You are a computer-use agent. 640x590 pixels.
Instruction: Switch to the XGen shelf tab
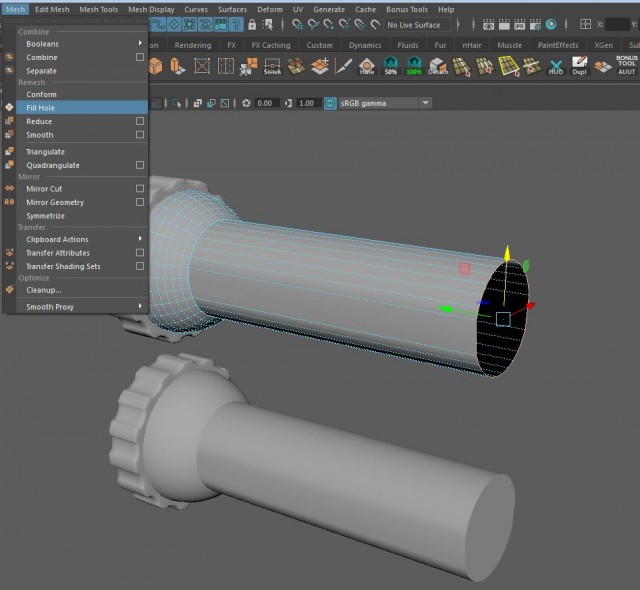[x=603, y=45]
